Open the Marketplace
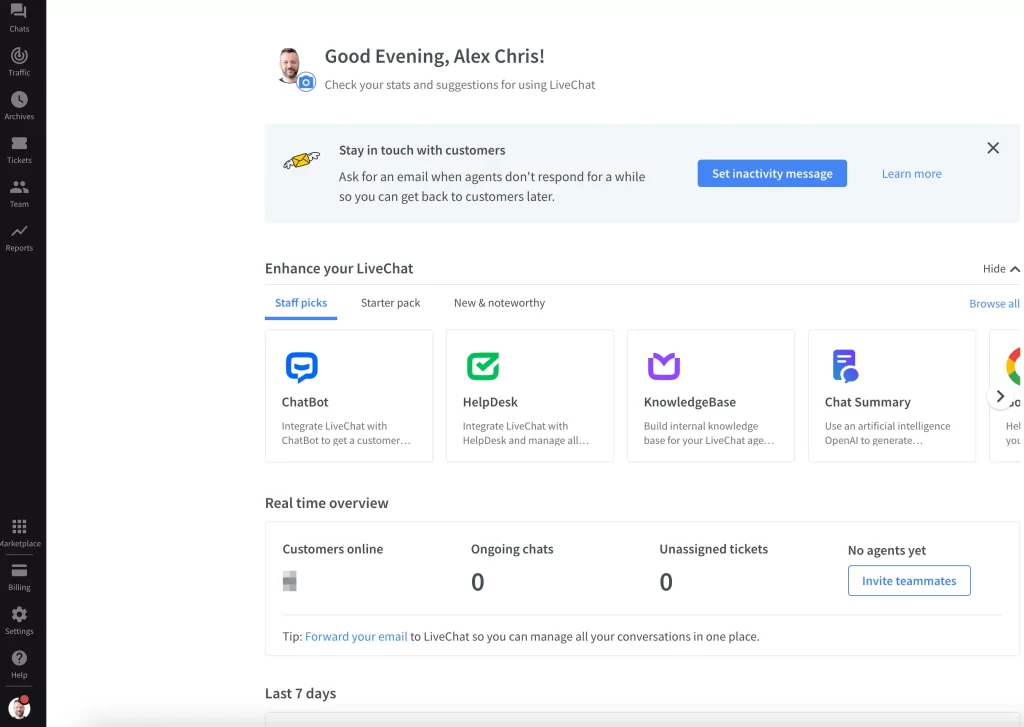Image resolution: width=1024 pixels, height=727 pixels. [x=19, y=527]
